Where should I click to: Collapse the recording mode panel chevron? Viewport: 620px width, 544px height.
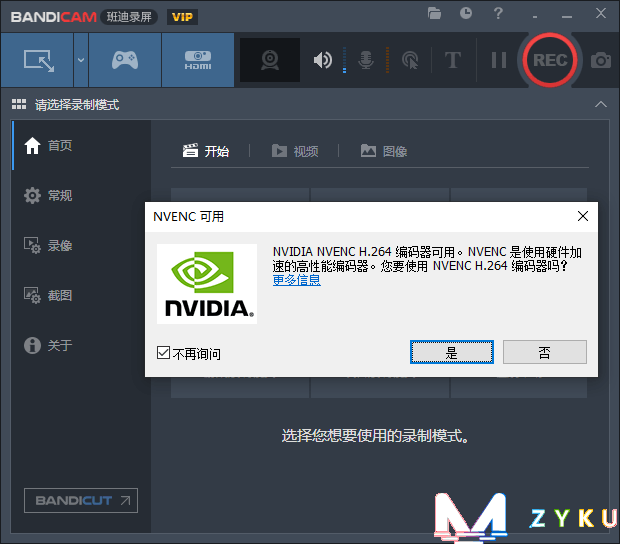click(601, 104)
